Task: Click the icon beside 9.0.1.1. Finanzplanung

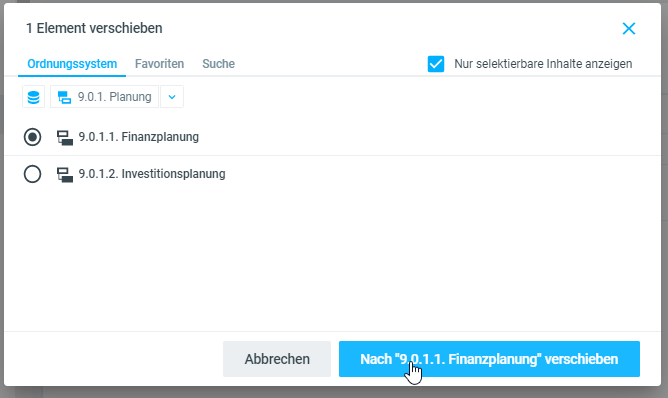Action: click(65, 137)
